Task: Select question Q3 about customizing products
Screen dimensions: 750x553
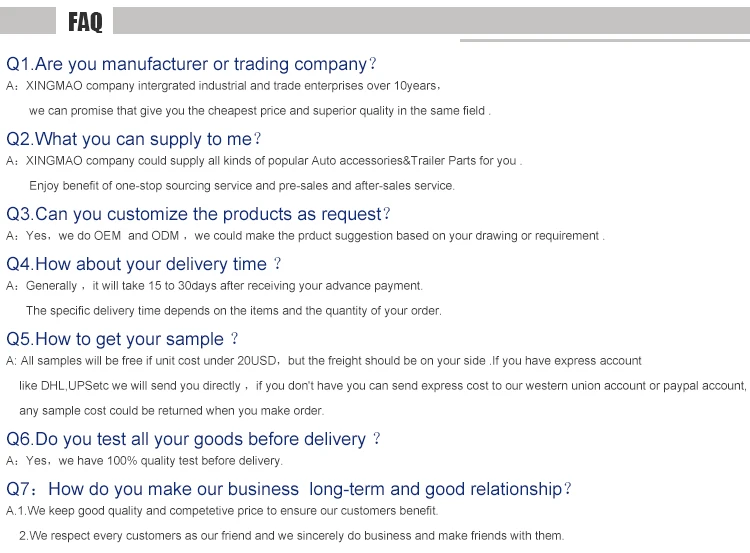Action: [198, 214]
